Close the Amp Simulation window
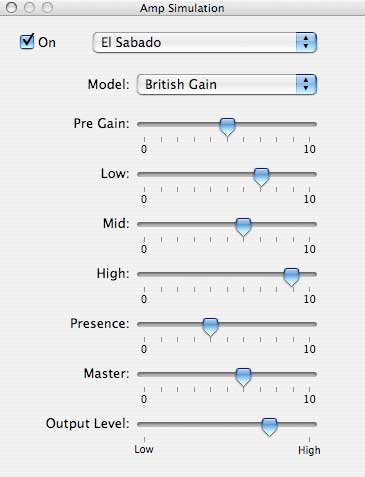 12,7
